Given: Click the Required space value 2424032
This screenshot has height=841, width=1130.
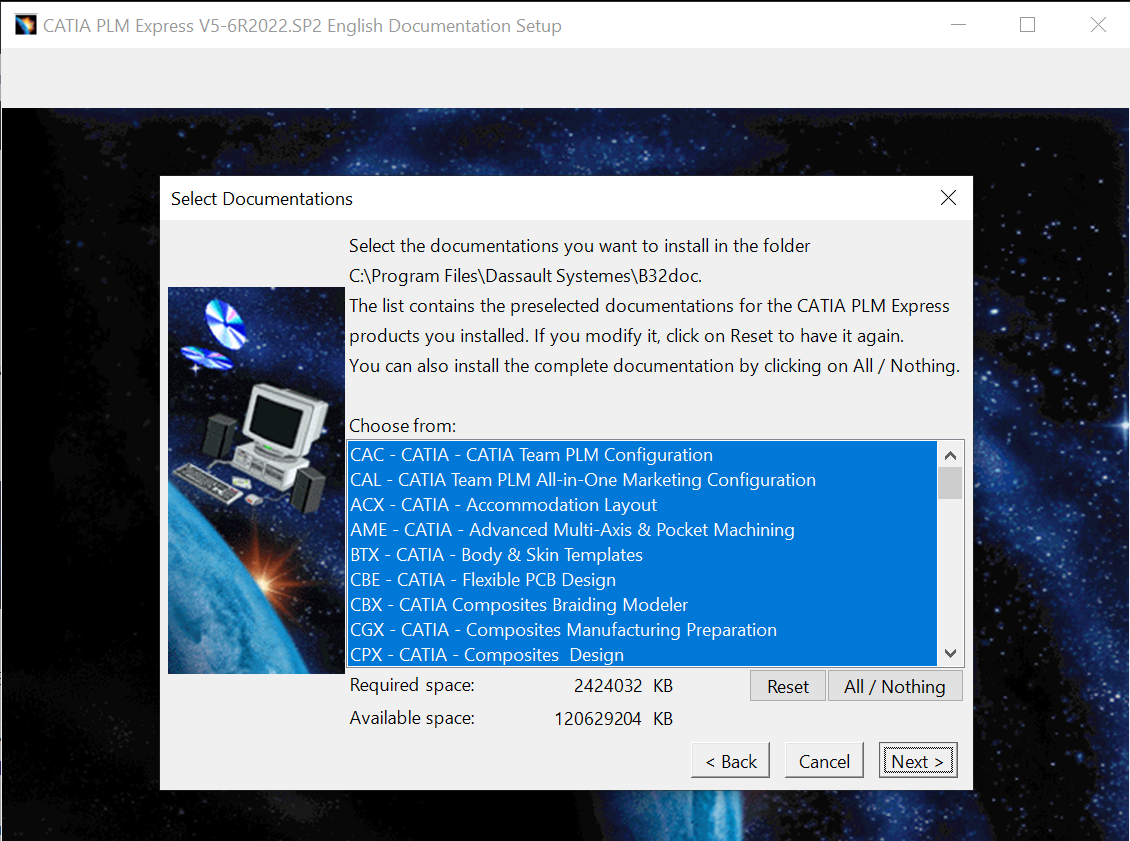Looking at the screenshot, I should 608,685.
